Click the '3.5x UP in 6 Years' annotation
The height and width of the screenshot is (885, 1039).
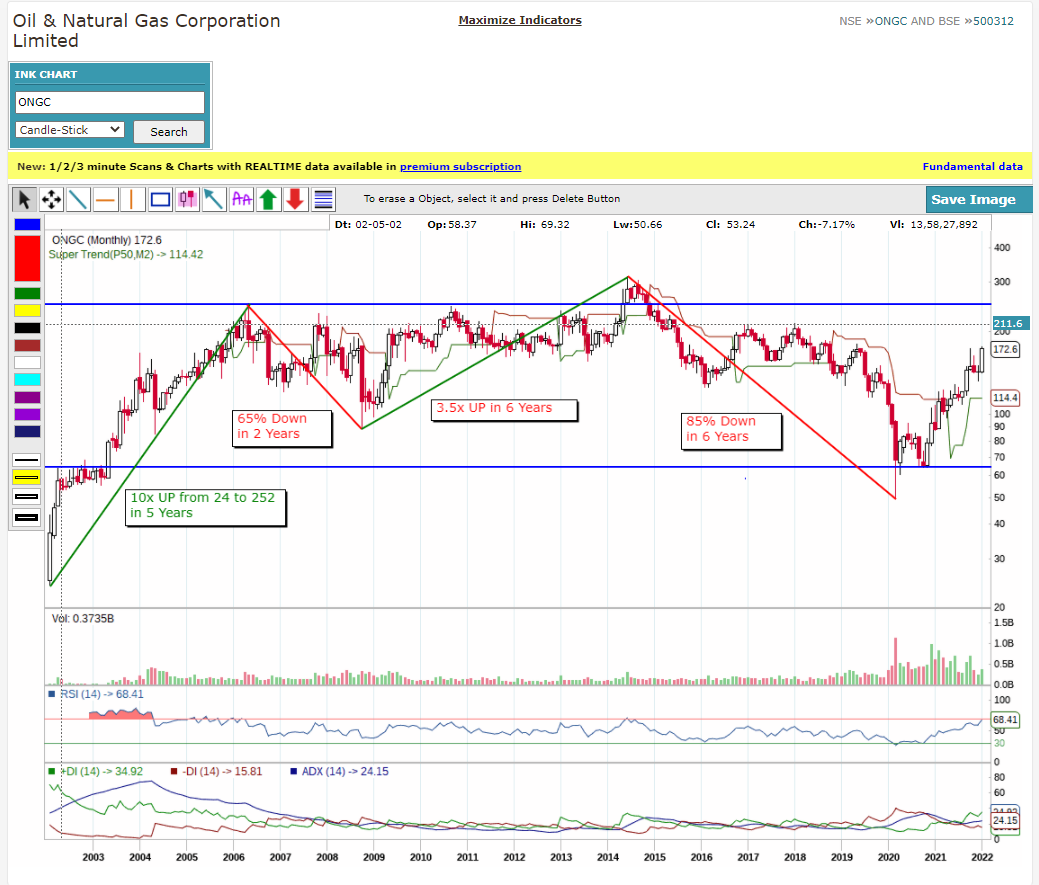pos(504,410)
